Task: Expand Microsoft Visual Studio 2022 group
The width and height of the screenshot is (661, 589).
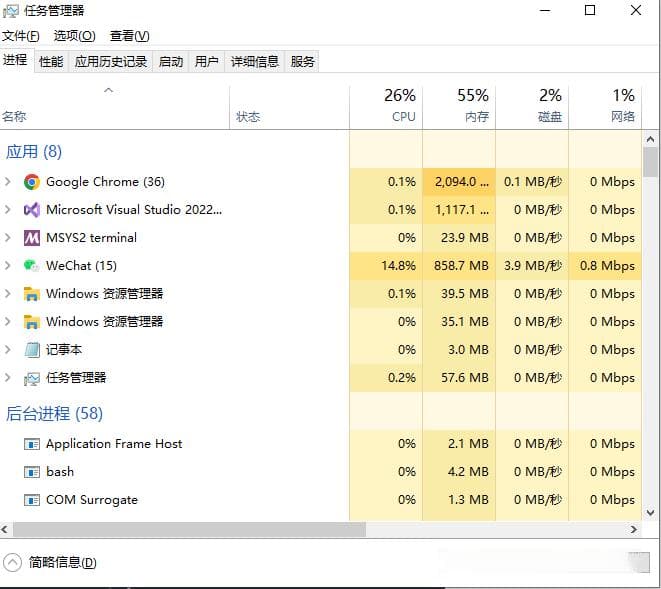Action: (8, 210)
